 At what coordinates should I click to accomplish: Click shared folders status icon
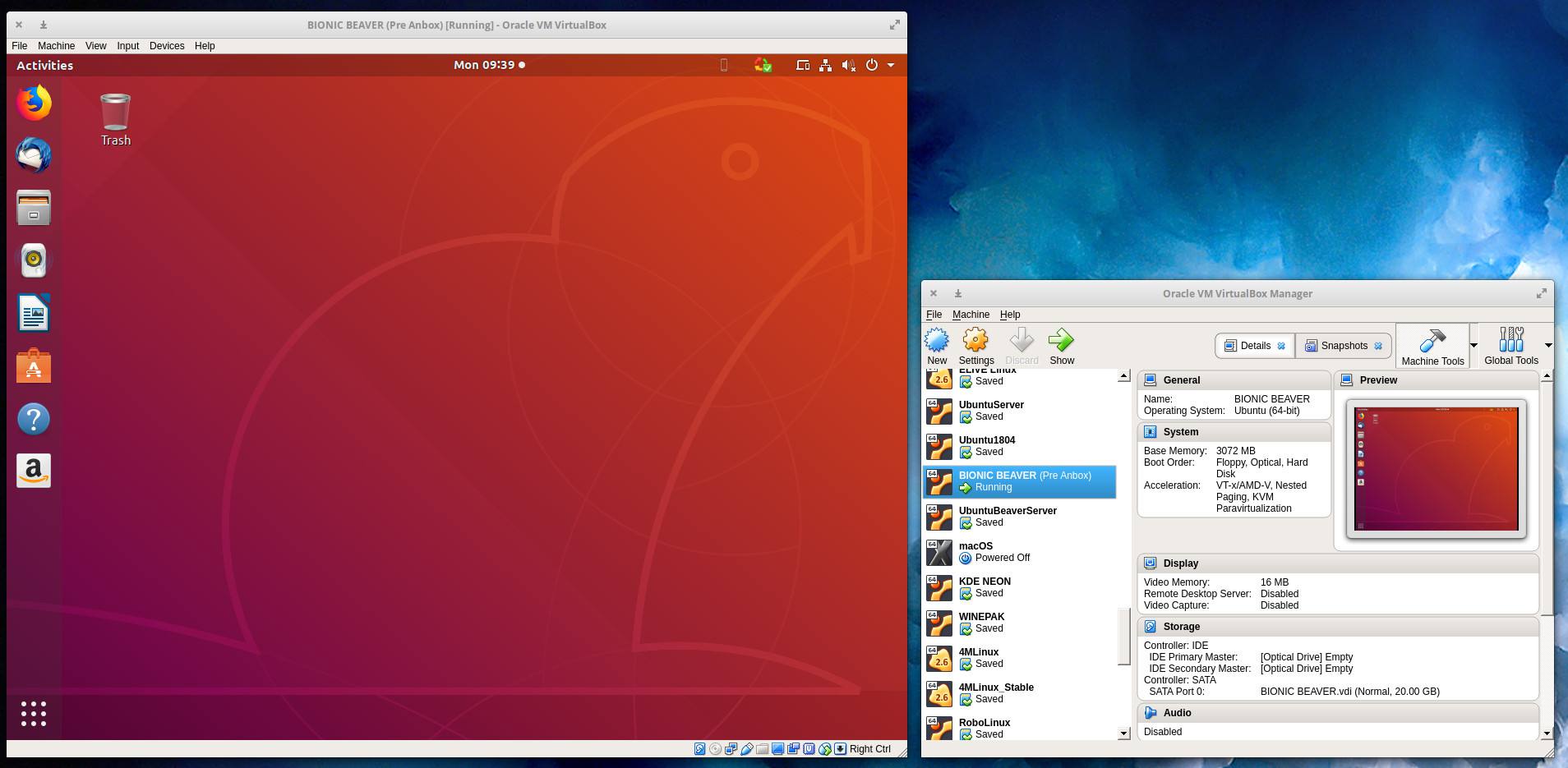(762, 748)
